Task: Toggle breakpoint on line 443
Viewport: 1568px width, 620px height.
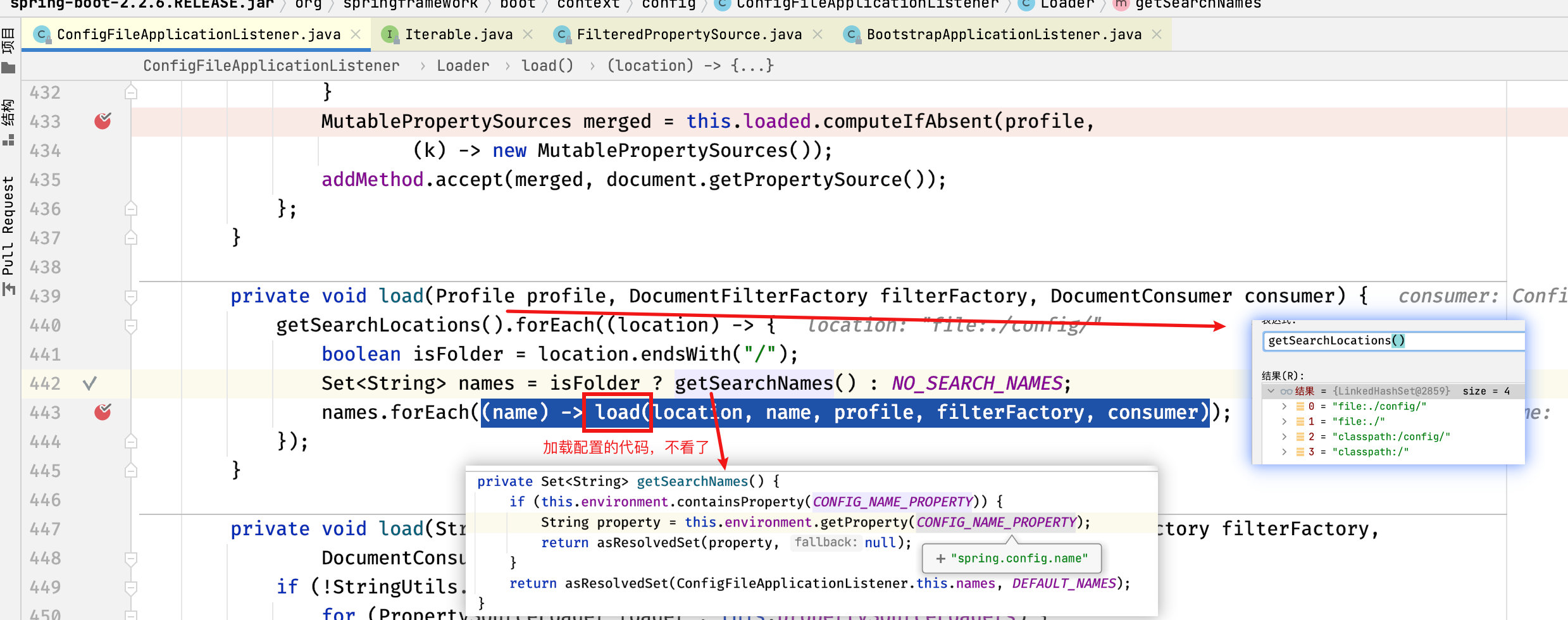Action: point(103,412)
